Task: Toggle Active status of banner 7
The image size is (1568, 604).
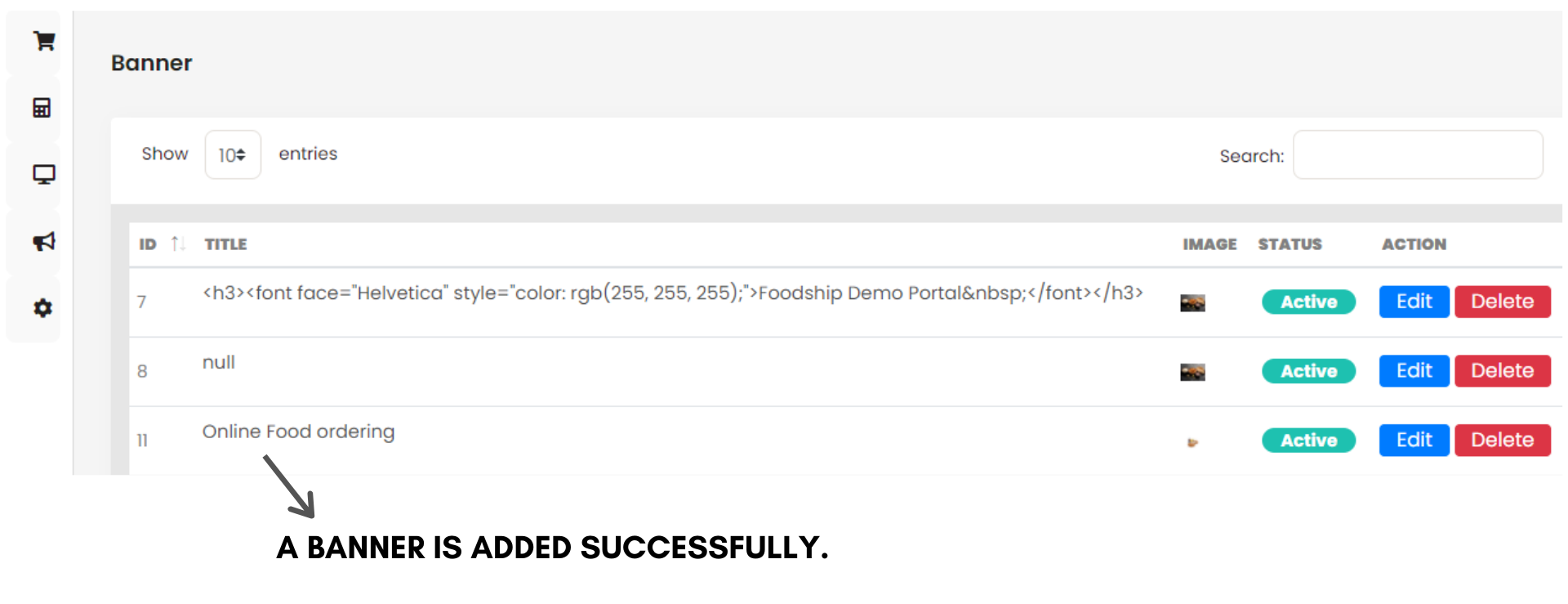Action: [x=1307, y=302]
